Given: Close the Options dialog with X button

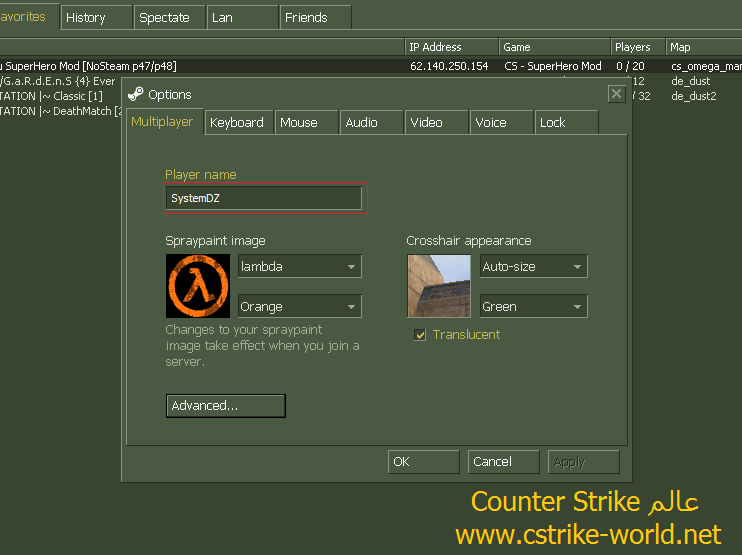Looking at the screenshot, I should [616, 94].
